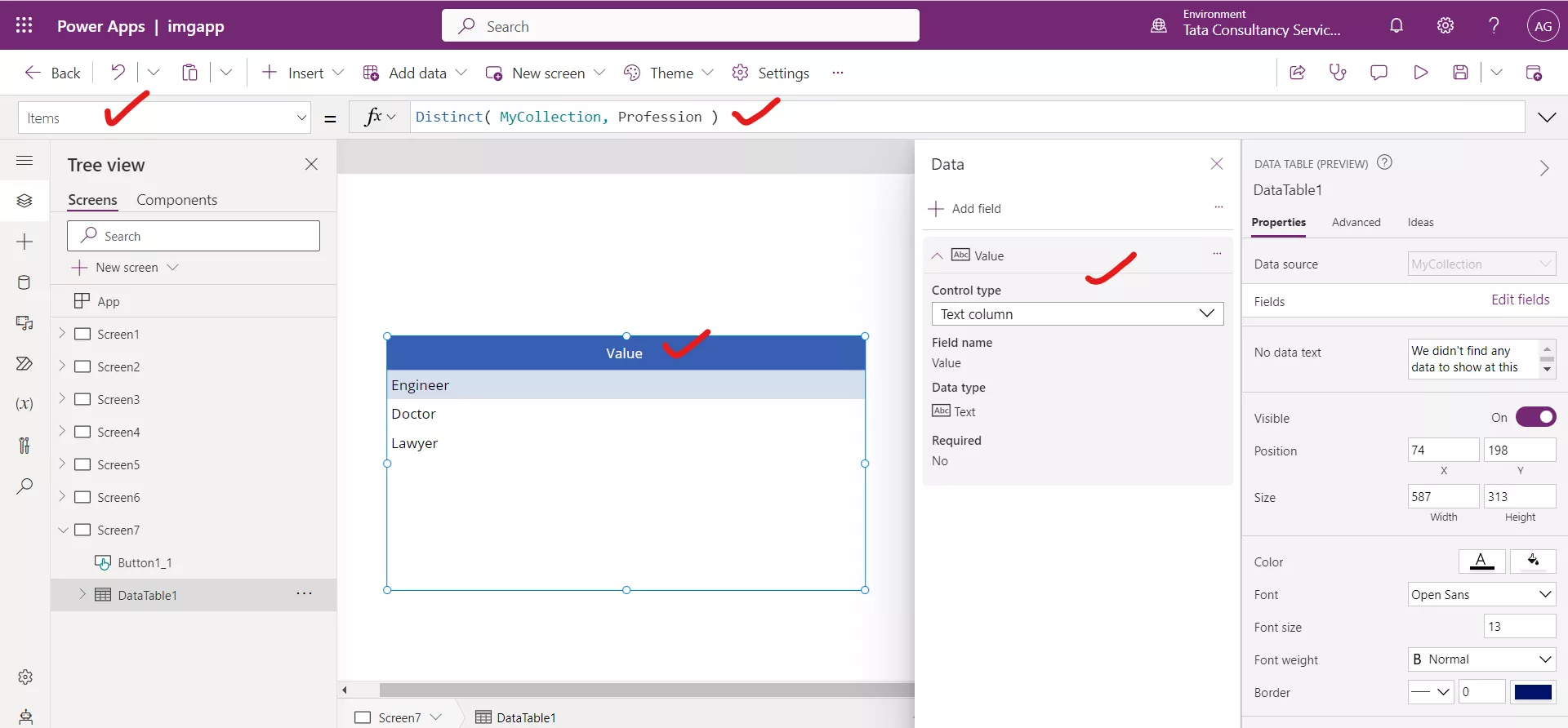
Task: Click the Save icon
Action: click(x=1461, y=73)
